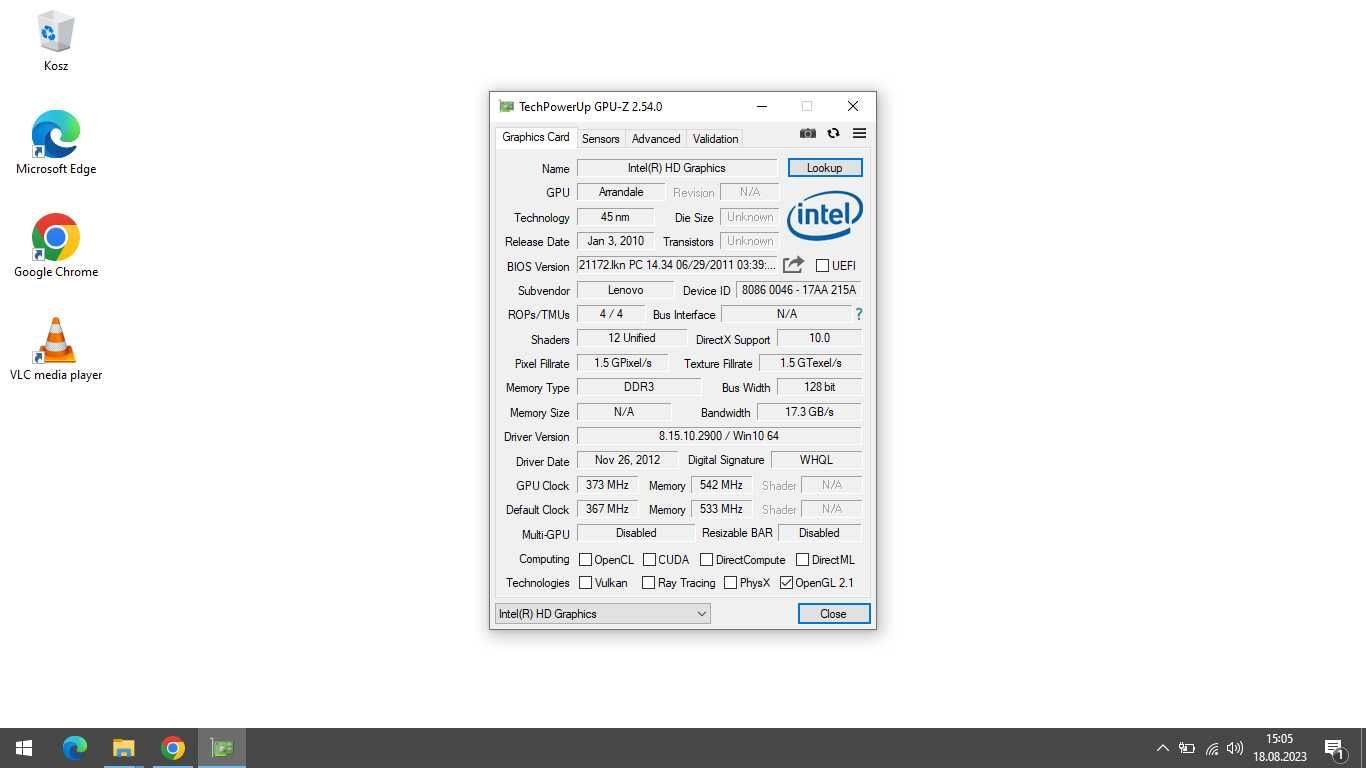Toggle the DirectML checkbox
Image resolution: width=1366 pixels, height=768 pixels.
(x=802, y=560)
